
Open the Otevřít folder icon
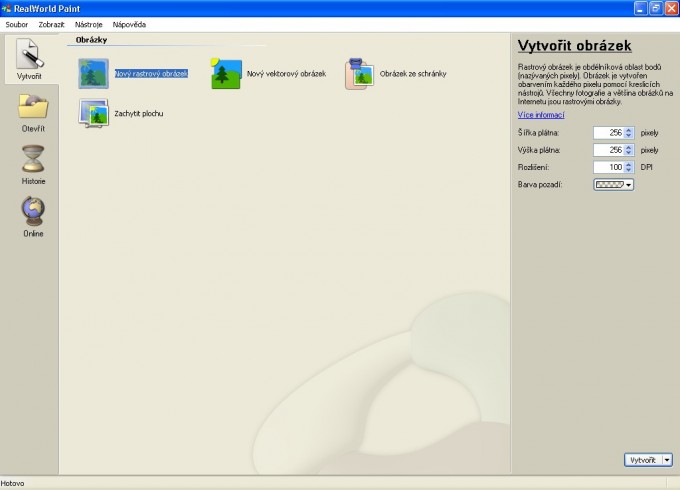pyautogui.click(x=33, y=106)
